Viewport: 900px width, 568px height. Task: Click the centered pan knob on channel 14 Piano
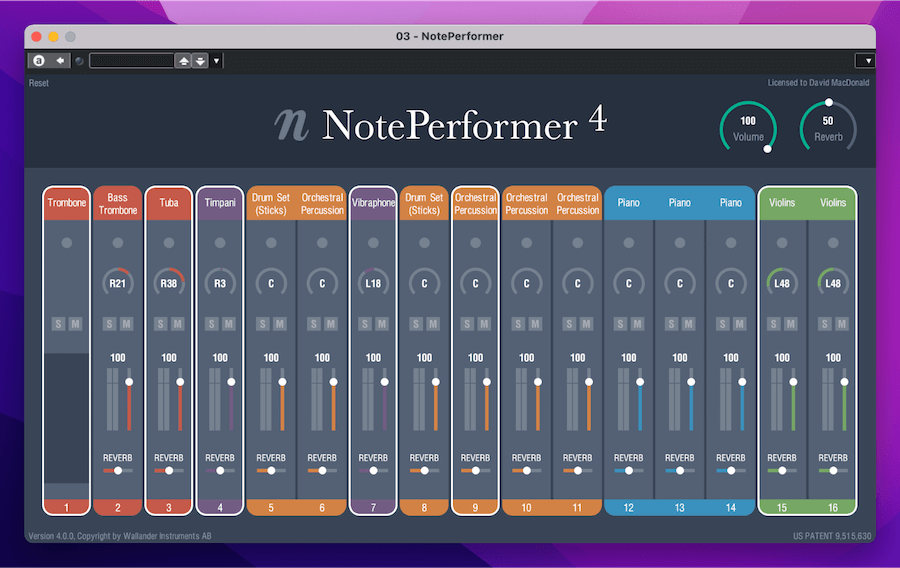pos(731,283)
